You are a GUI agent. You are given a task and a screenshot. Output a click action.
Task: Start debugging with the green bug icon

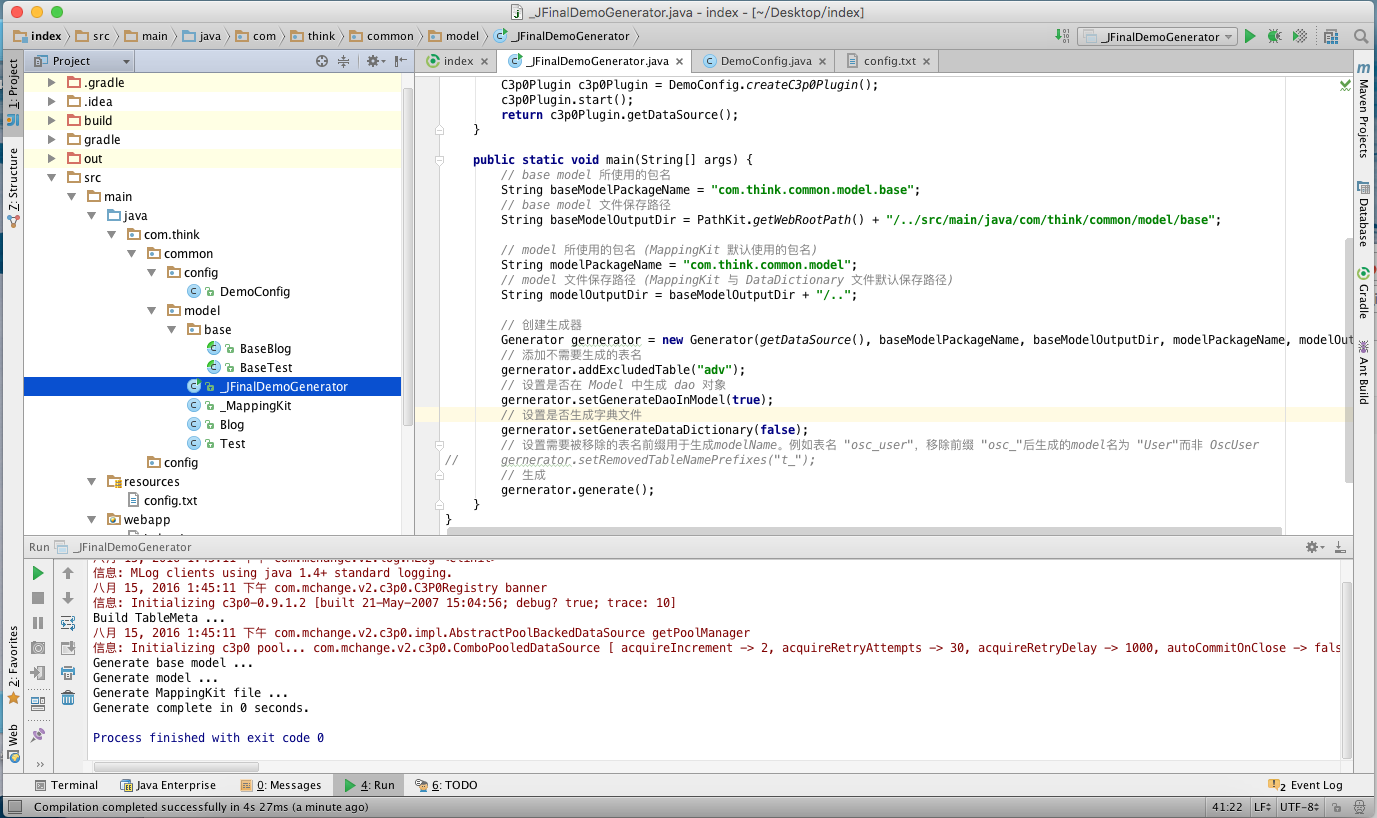(x=1274, y=36)
